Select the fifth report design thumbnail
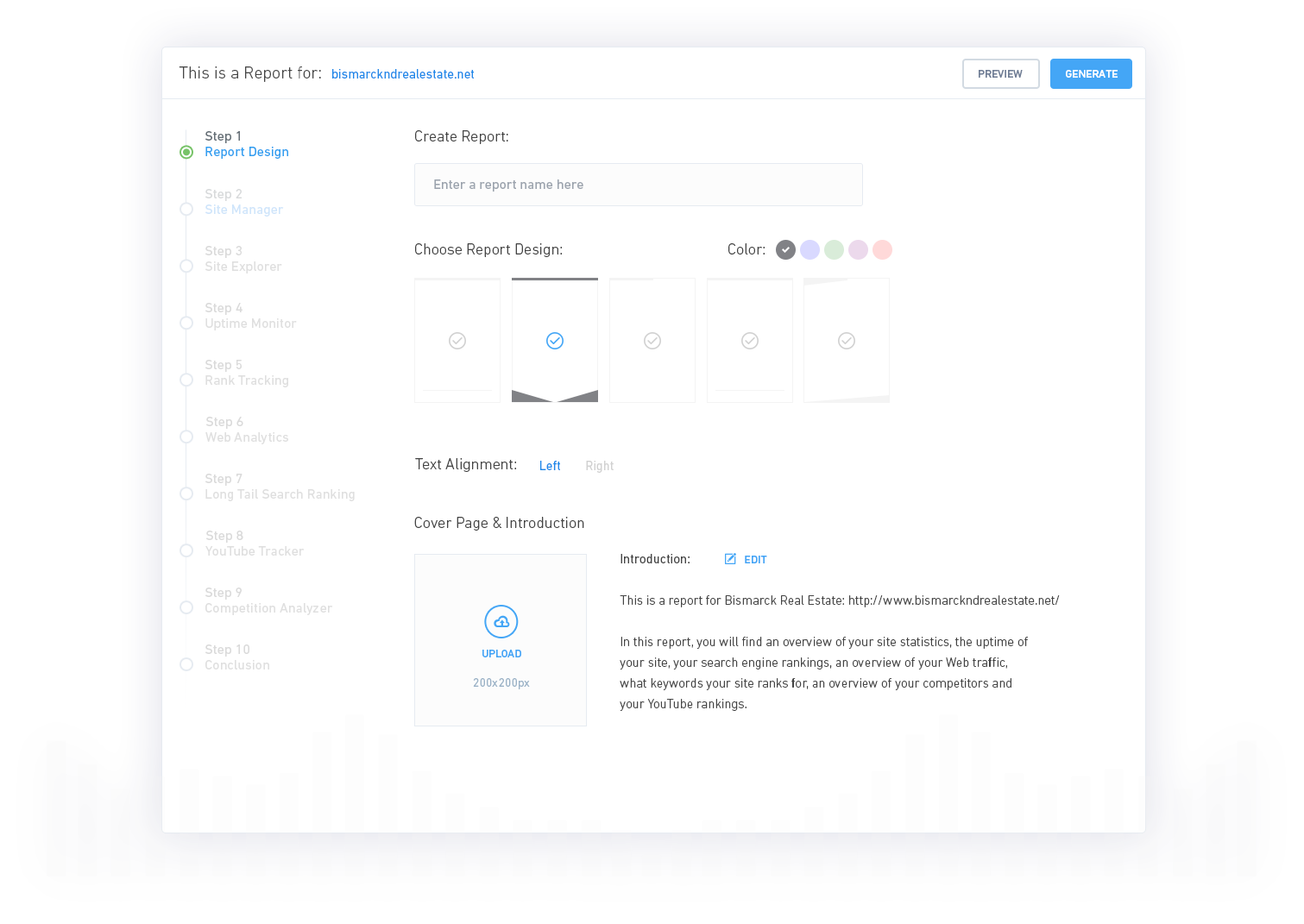 tap(847, 340)
